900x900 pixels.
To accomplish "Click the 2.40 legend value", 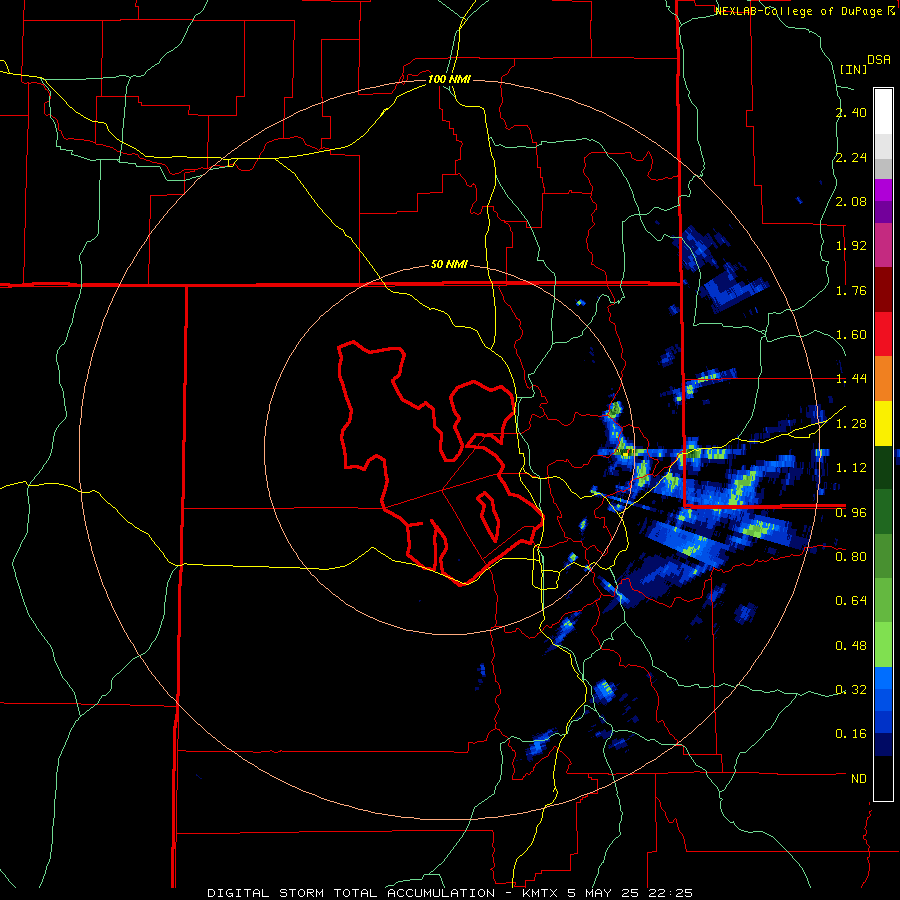I will click(x=851, y=112).
